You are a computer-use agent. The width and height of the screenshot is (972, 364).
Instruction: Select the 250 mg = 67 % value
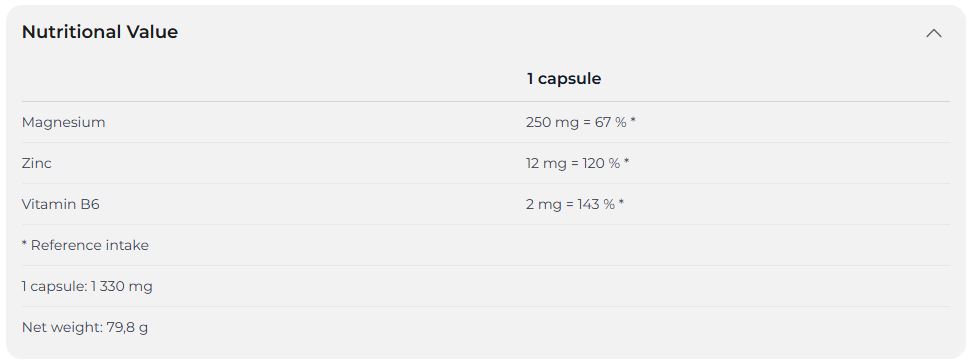[x=577, y=123]
